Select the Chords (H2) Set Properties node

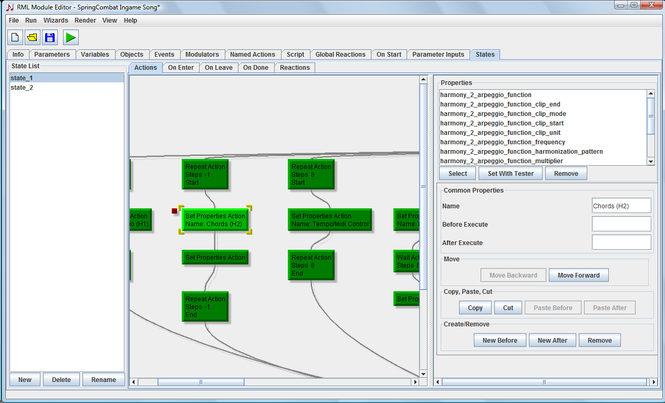(215, 220)
